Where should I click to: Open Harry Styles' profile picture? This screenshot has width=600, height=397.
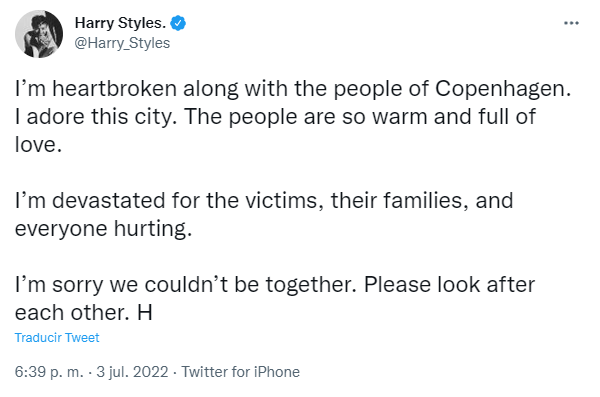coord(39,34)
